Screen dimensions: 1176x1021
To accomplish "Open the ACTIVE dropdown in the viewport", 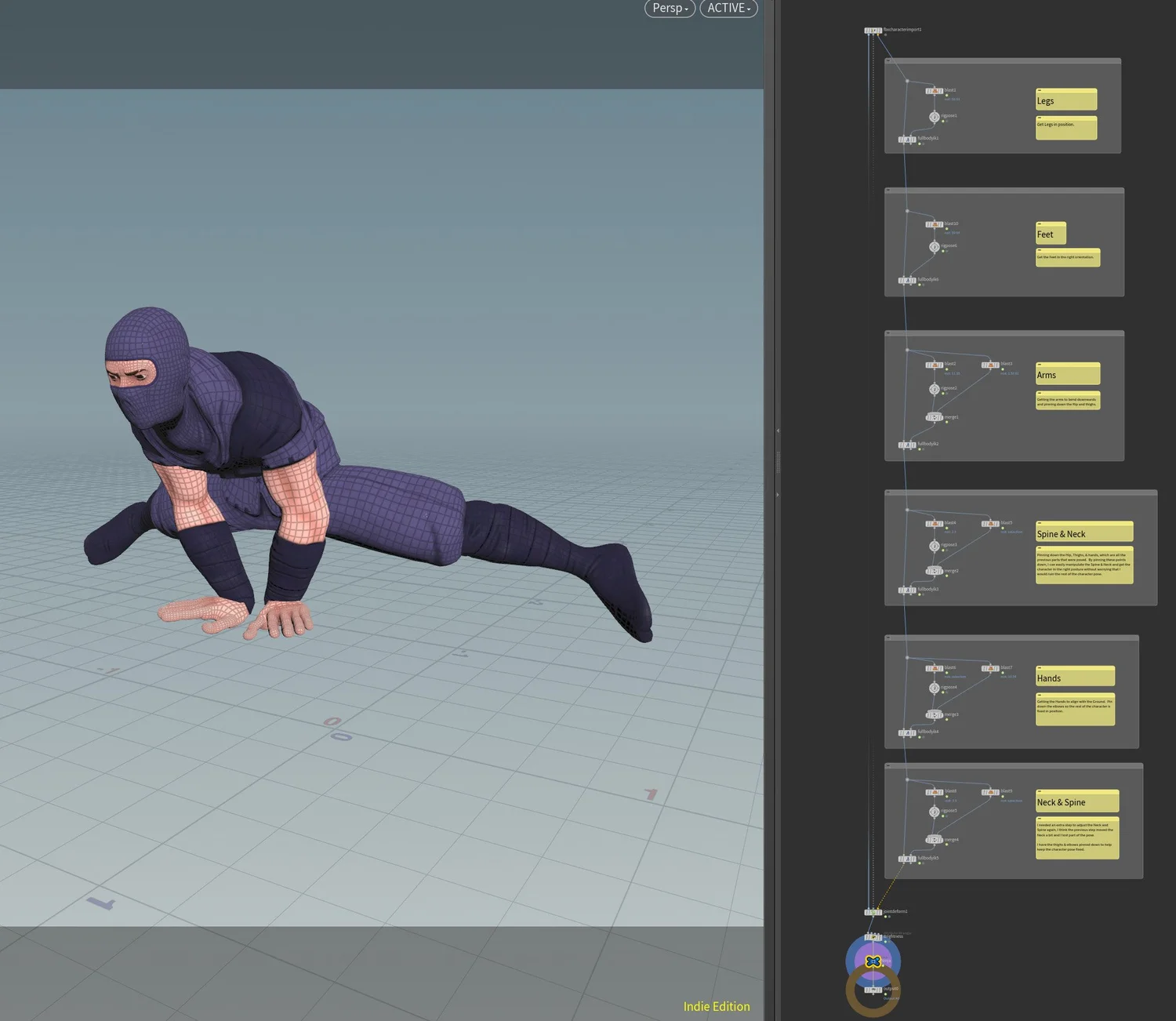I will point(728,9).
